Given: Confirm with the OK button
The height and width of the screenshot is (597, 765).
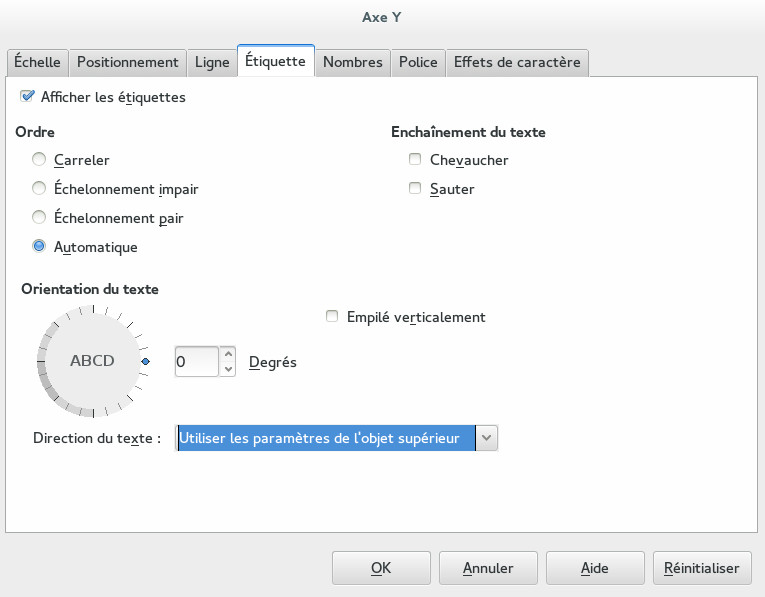Looking at the screenshot, I should pyautogui.click(x=381, y=568).
